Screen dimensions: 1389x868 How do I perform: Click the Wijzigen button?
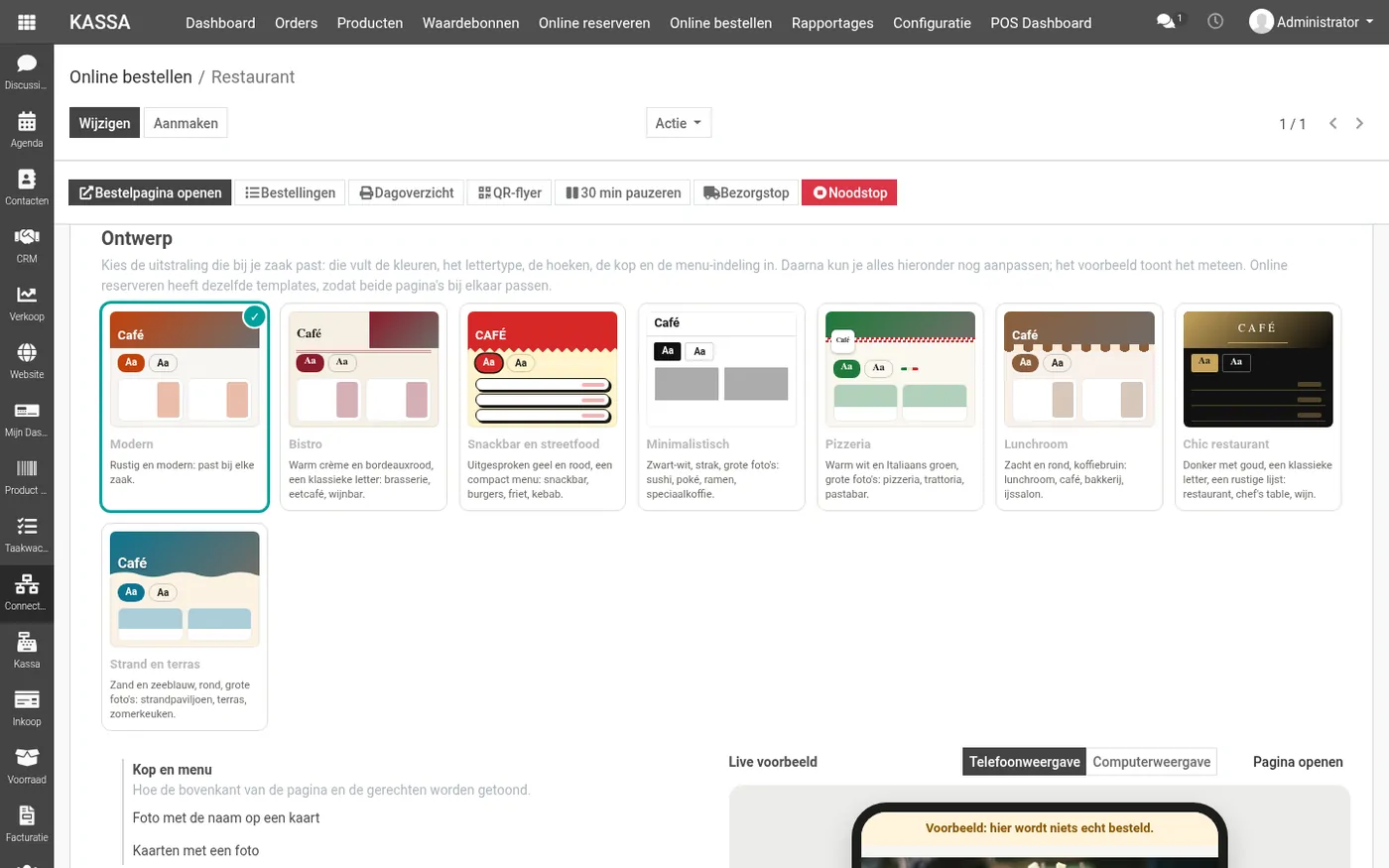104,123
